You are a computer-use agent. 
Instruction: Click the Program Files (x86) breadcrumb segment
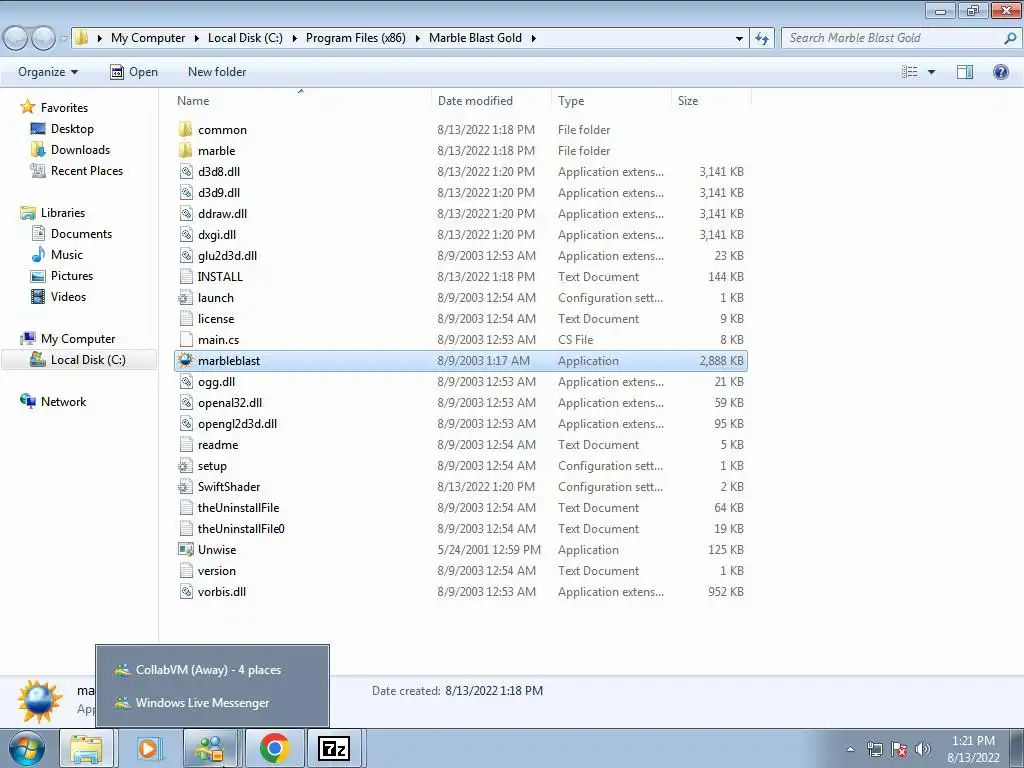tap(355, 38)
